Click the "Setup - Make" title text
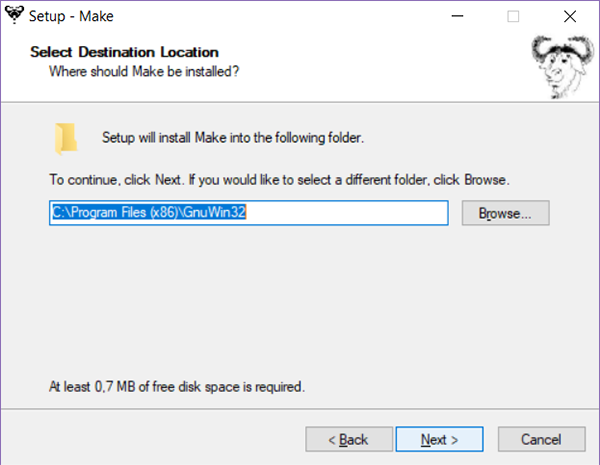Viewport: 600px width, 465px height. click(x=70, y=16)
